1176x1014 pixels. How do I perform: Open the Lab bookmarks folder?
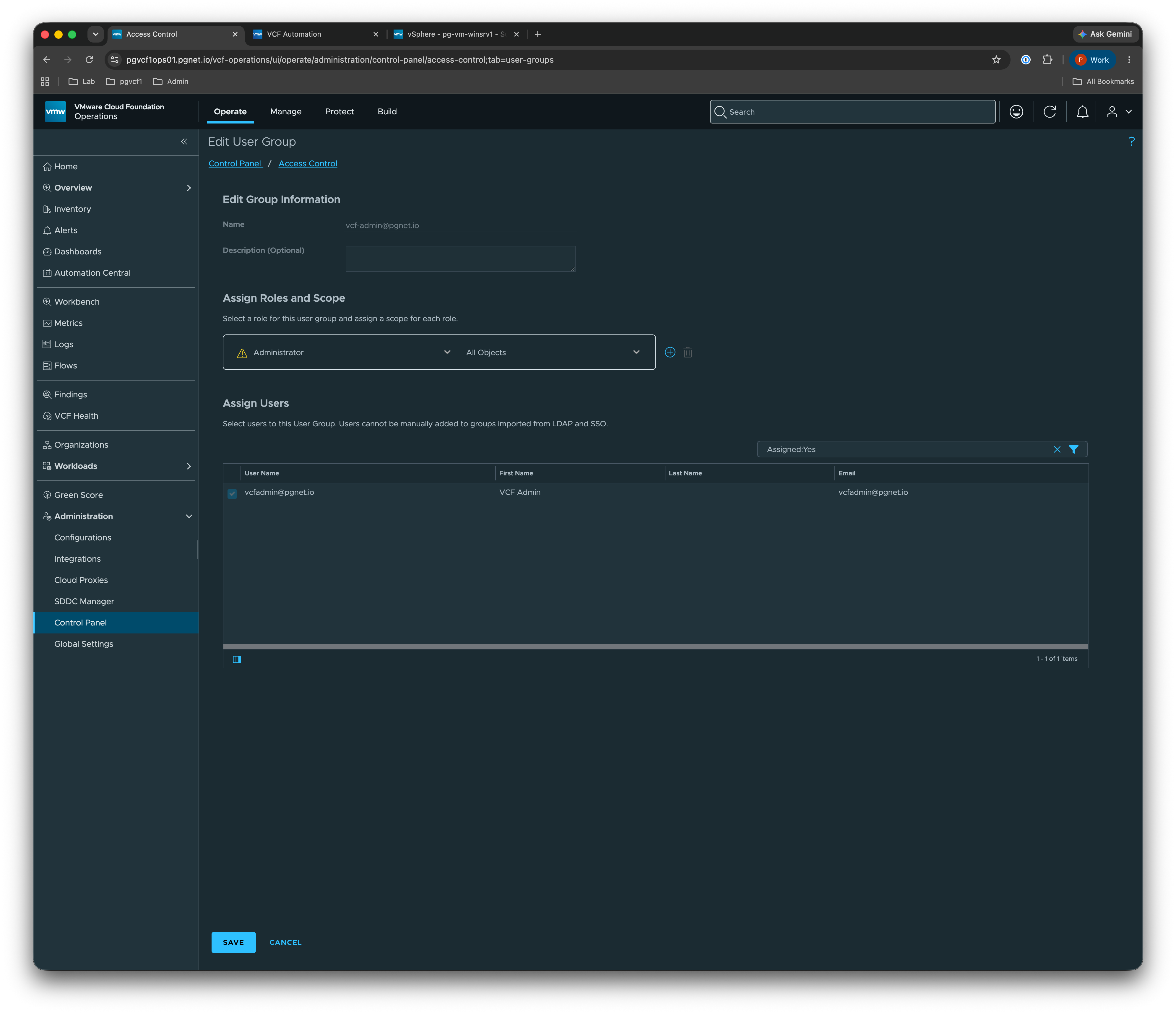pos(82,82)
